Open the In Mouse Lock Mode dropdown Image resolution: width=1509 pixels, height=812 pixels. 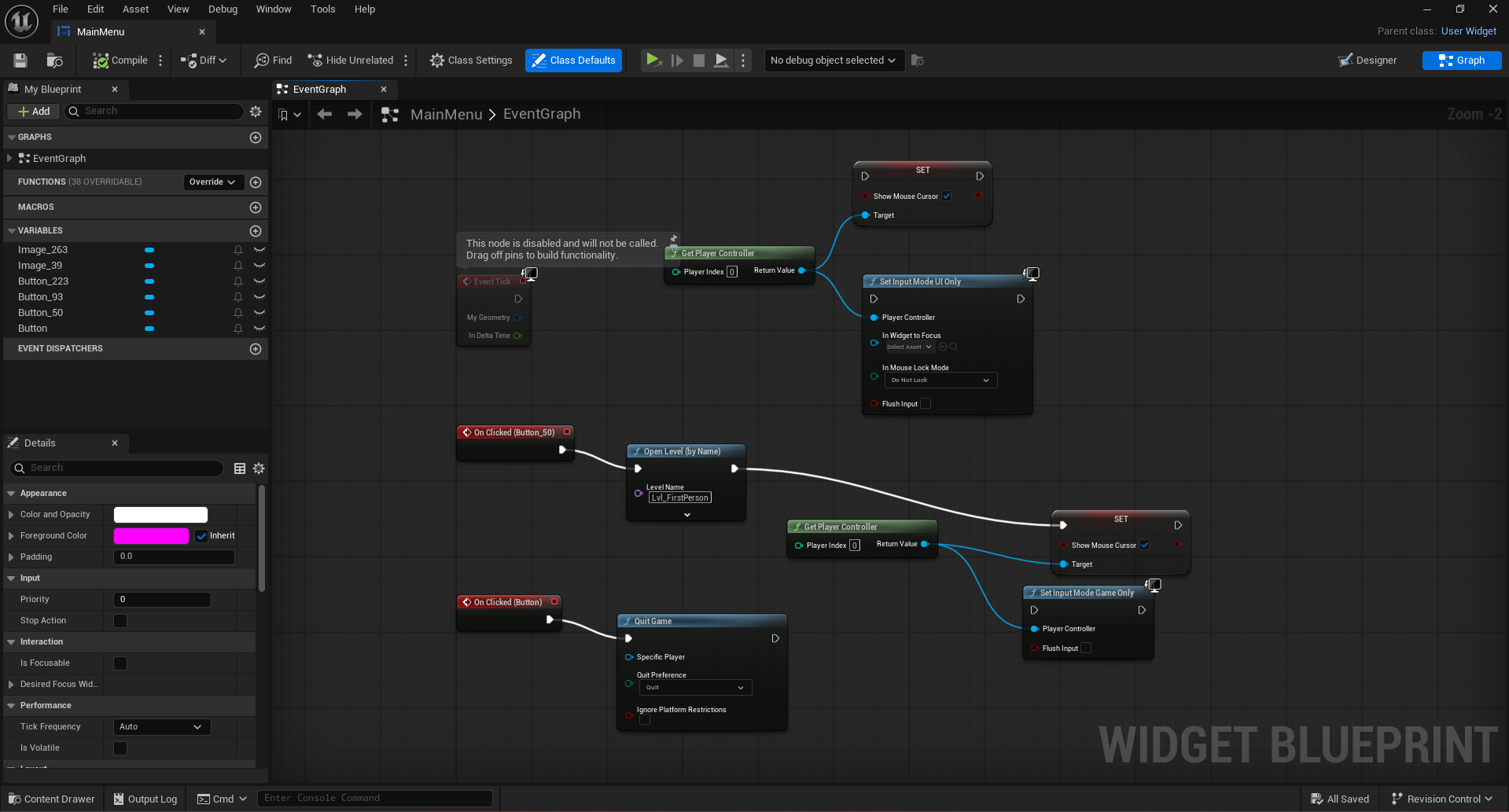[x=940, y=380]
